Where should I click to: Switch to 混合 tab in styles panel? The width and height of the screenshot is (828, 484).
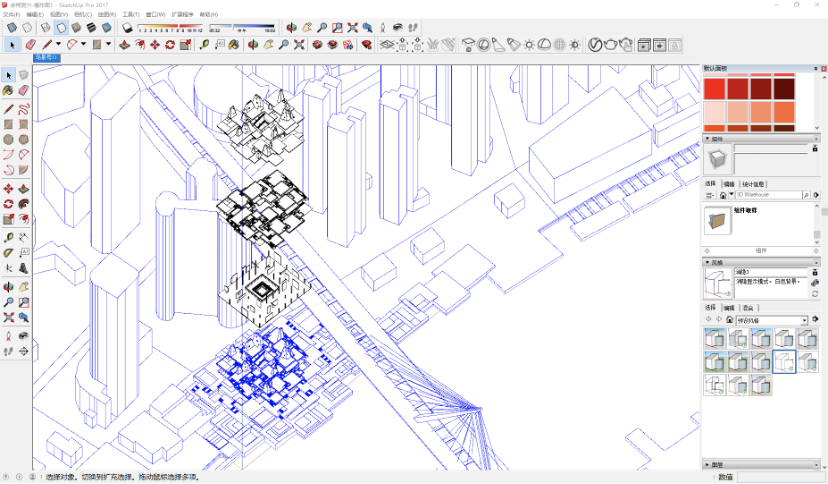(x=748, y=308)
